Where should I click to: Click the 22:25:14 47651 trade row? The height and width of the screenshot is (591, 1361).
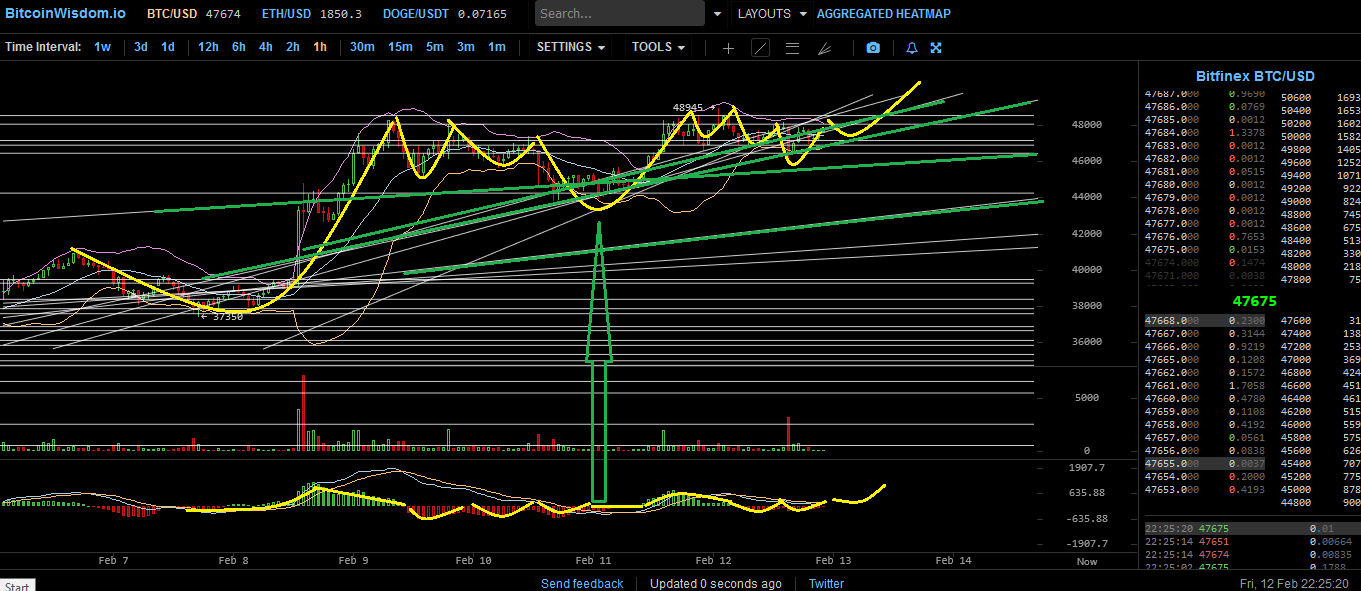tap(1251, 541)
